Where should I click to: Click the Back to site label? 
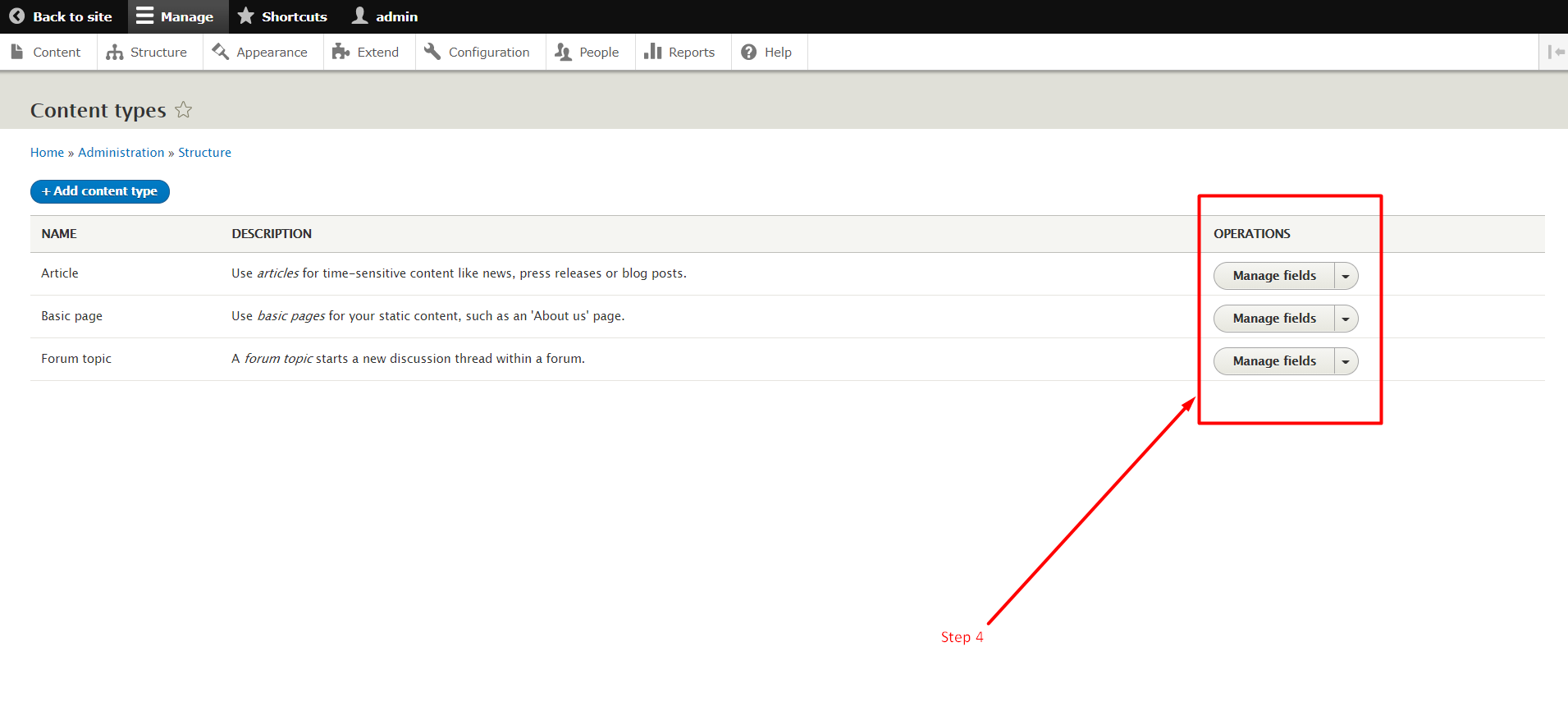[72, 16]
